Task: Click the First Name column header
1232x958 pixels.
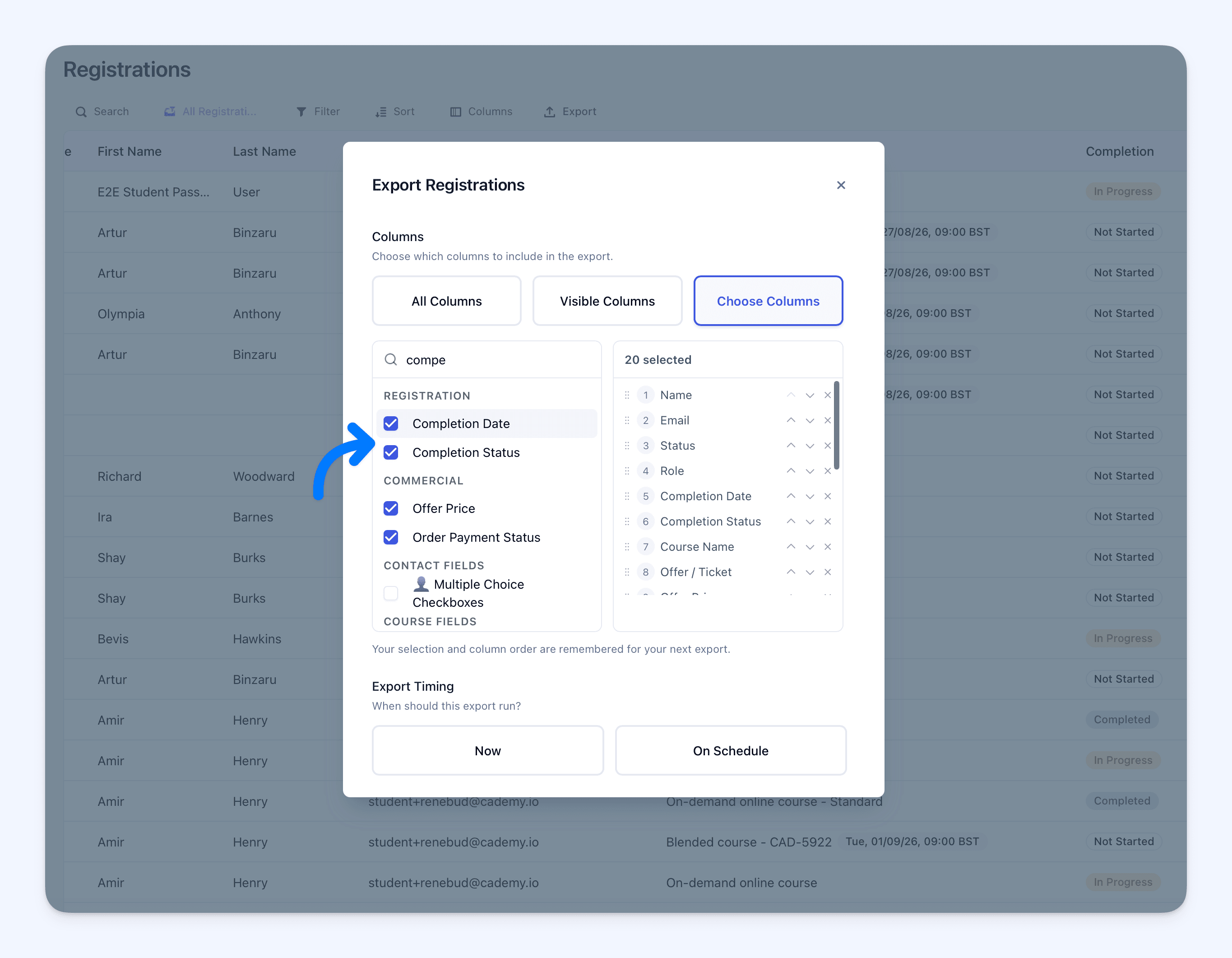Action: [129, 151]
